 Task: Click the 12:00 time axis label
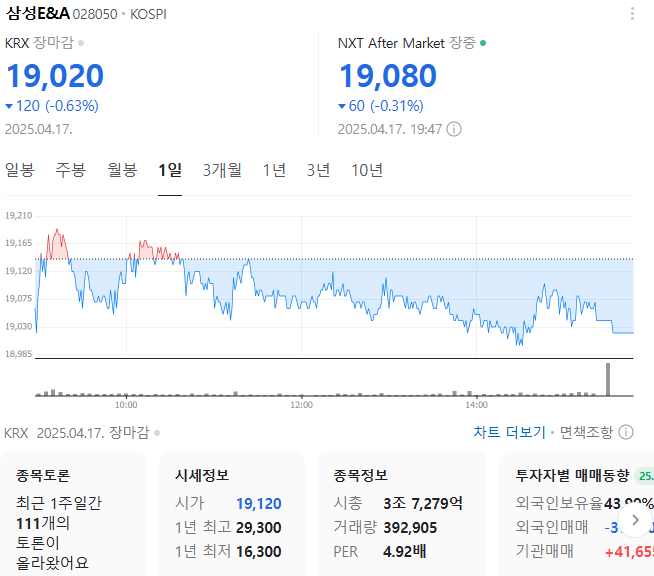302,405
